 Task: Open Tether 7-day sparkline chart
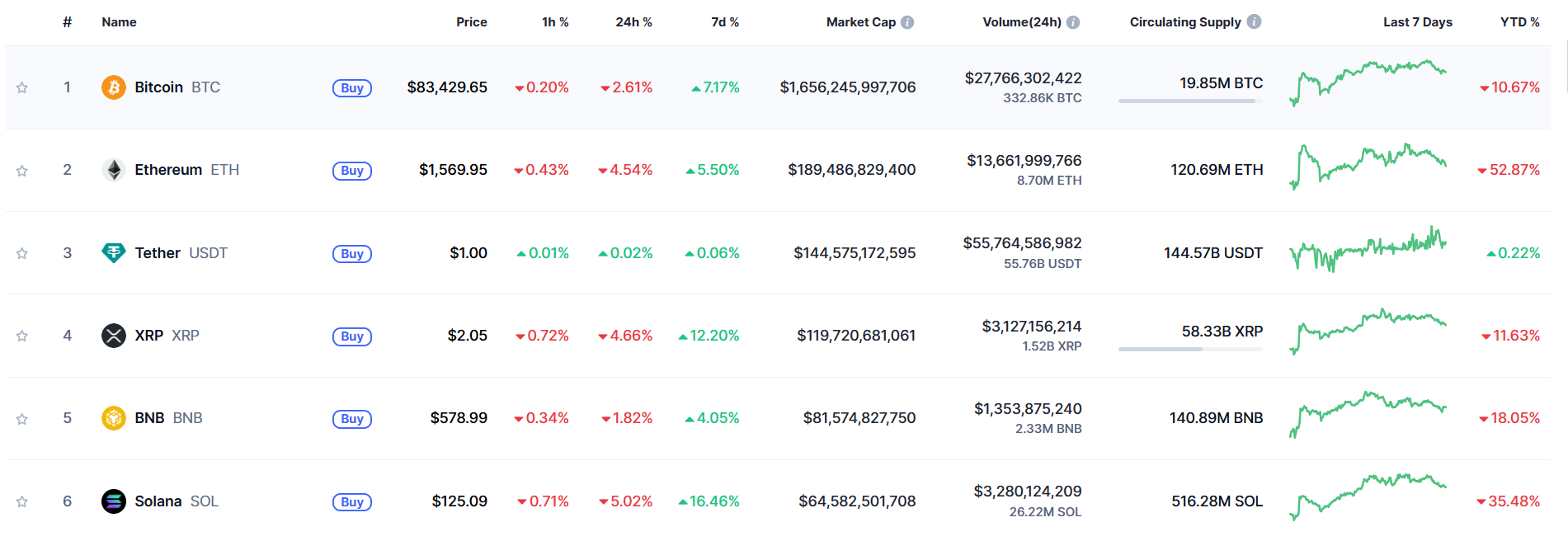(1368, 249)
